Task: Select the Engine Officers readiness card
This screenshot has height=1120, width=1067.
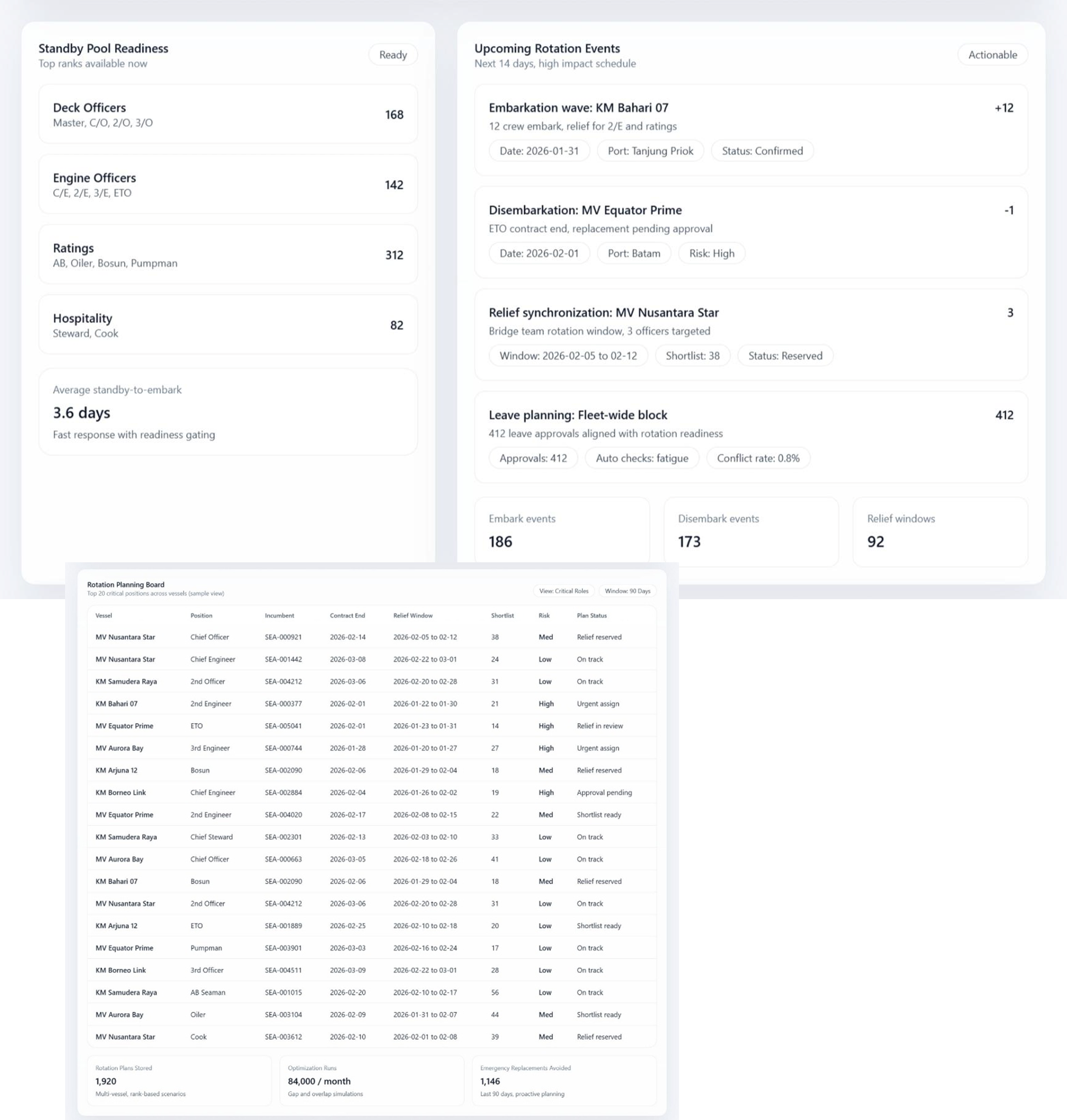Action: click(x=228, y=184)
